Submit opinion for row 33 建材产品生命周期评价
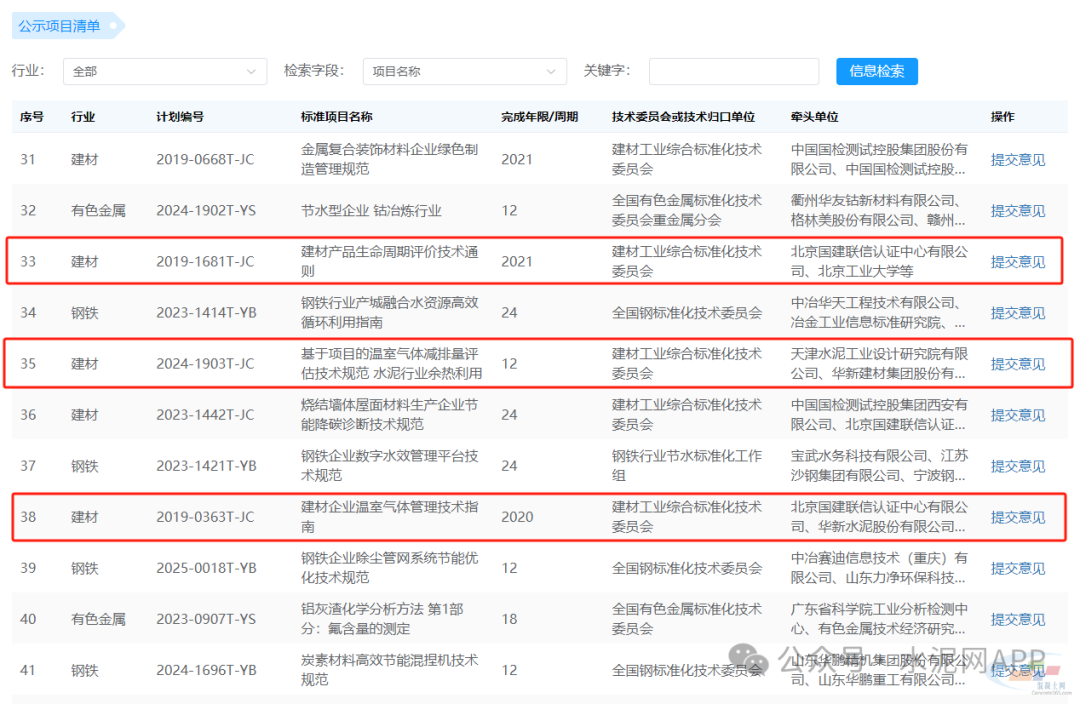The image size is (1080, 704). tap(1017, 262)
